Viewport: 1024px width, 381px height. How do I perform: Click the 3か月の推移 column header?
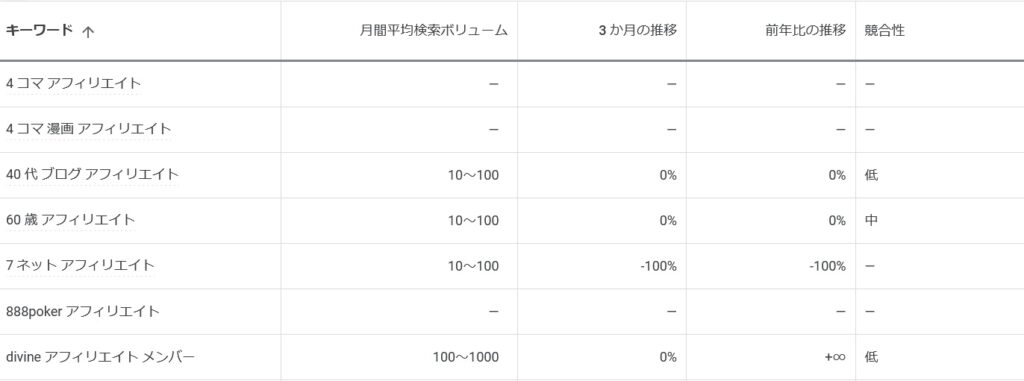click(637, 31)
